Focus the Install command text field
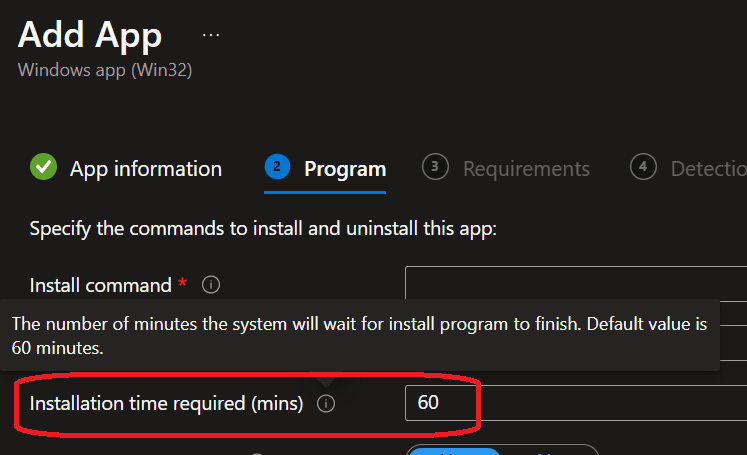 [575, 285]
